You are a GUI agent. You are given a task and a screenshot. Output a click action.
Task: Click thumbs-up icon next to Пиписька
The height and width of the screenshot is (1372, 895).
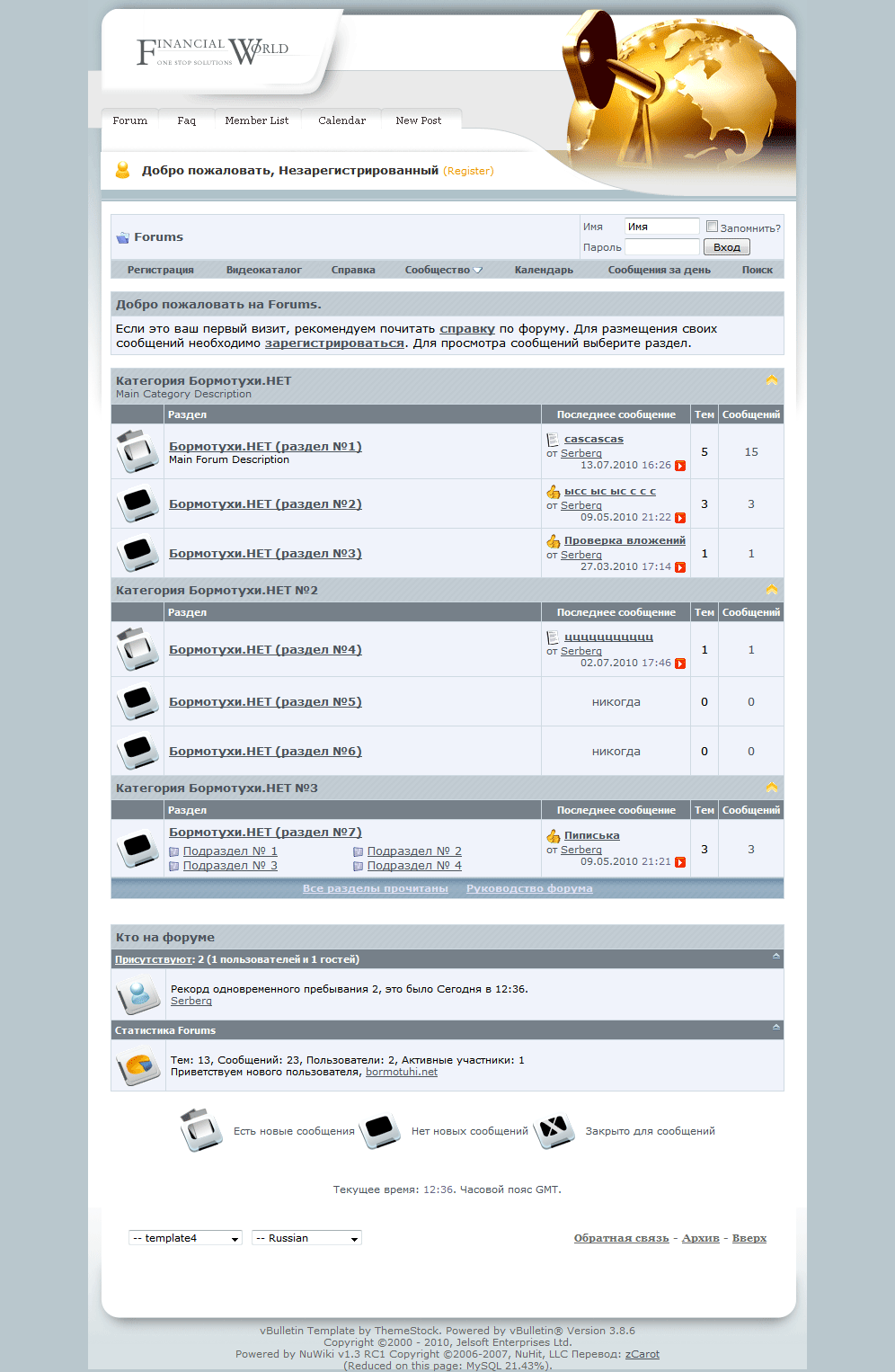(554, 836)
